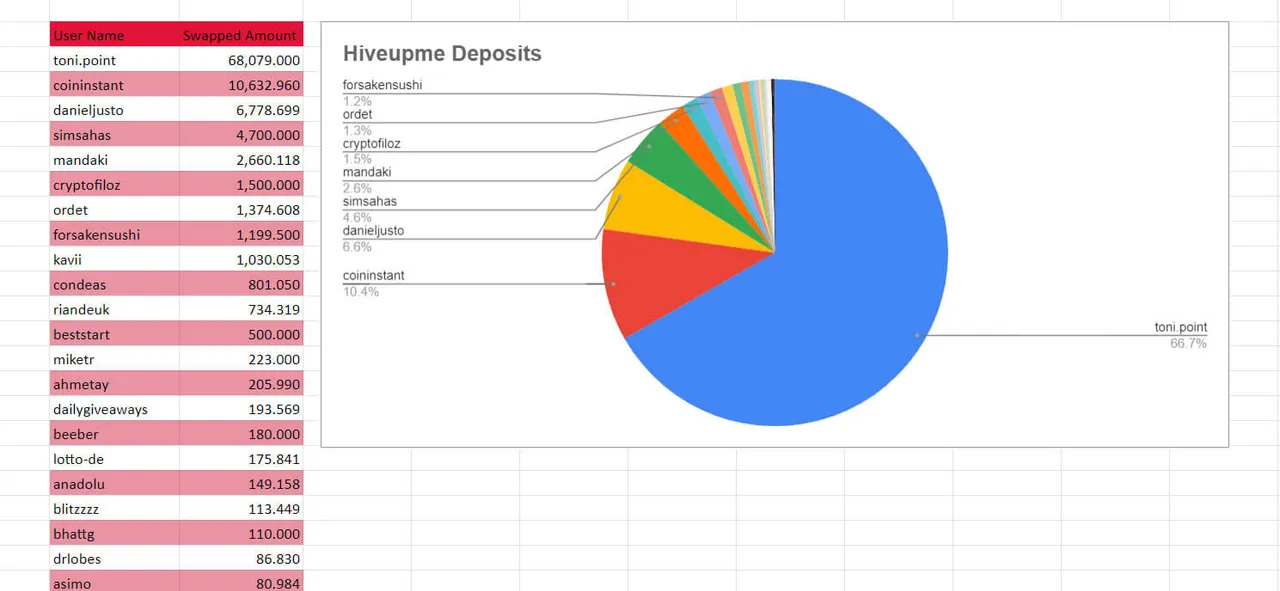Click the 1,030.053 amount cell
The image size is (1280, 591).
(241, 260)
